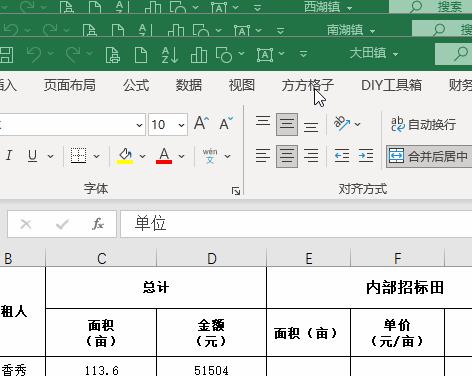Open print preview in 大田镇 quick access toolbar
The image size is (472, 376).
[112, 55]
